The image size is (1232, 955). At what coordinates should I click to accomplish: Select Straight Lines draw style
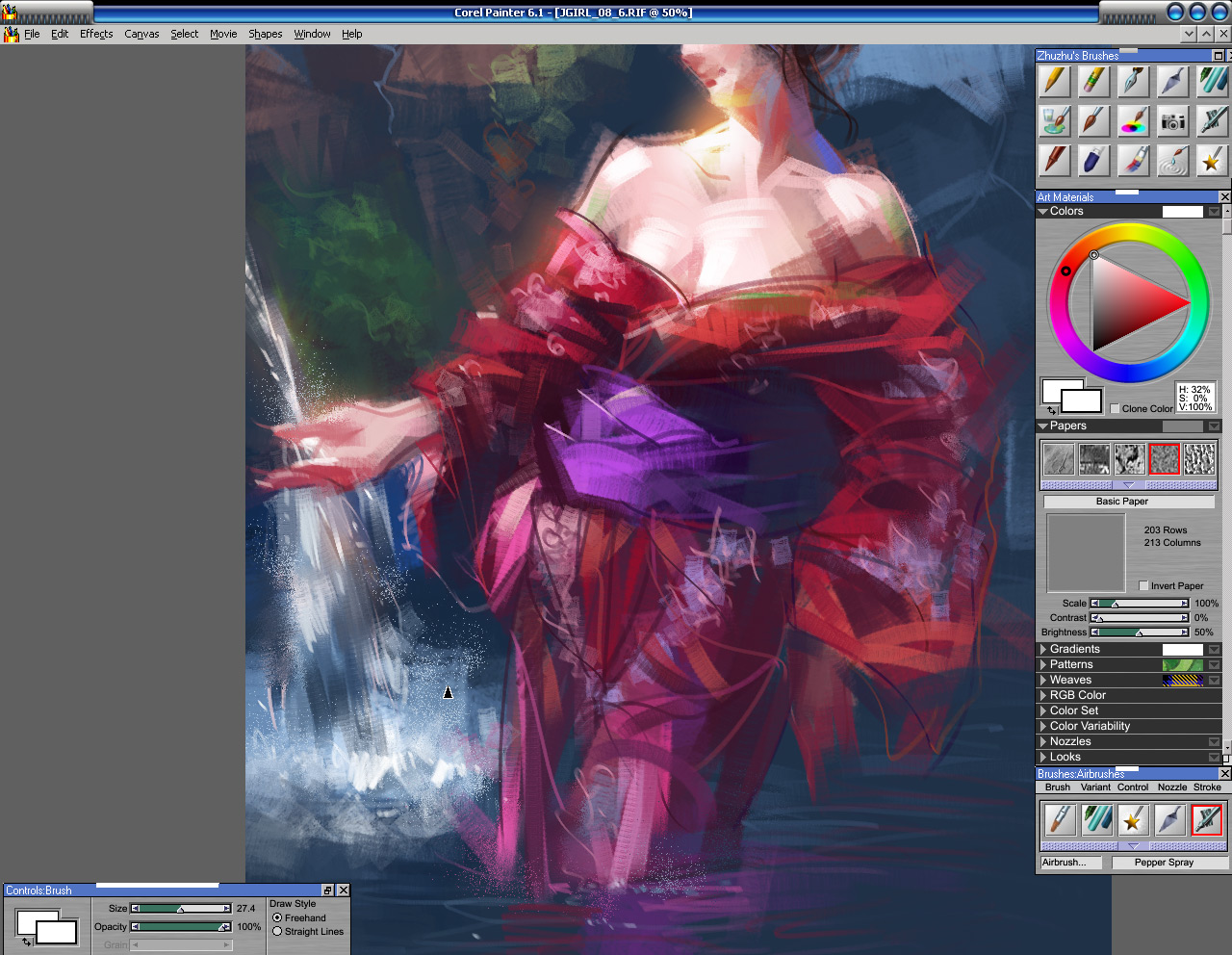point(277,932)
